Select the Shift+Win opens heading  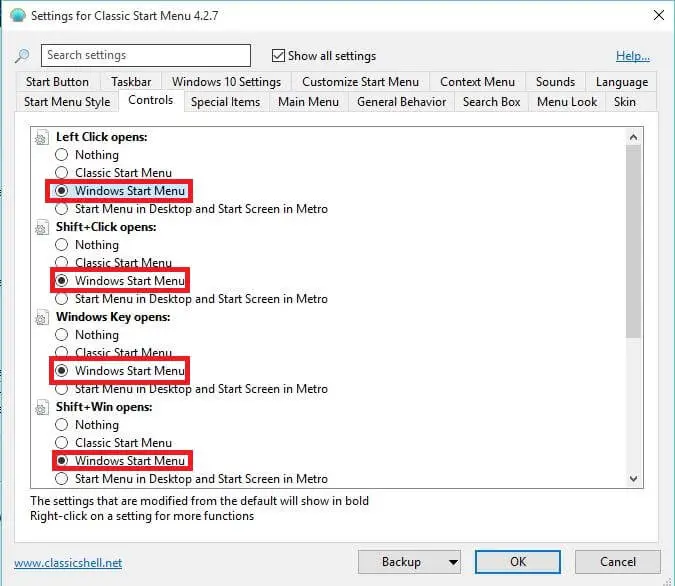[x=104, y=407]
